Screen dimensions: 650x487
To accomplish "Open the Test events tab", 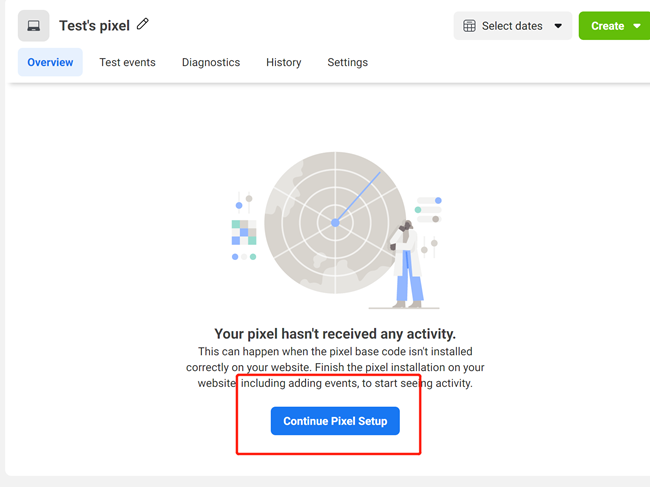I will [x=127, y=62].
